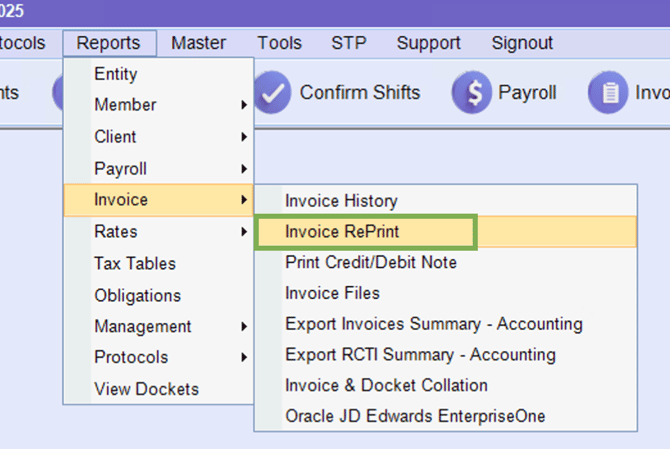Open the Support menu
Viewport: 670px width, 449px height.
click(428, 43)
